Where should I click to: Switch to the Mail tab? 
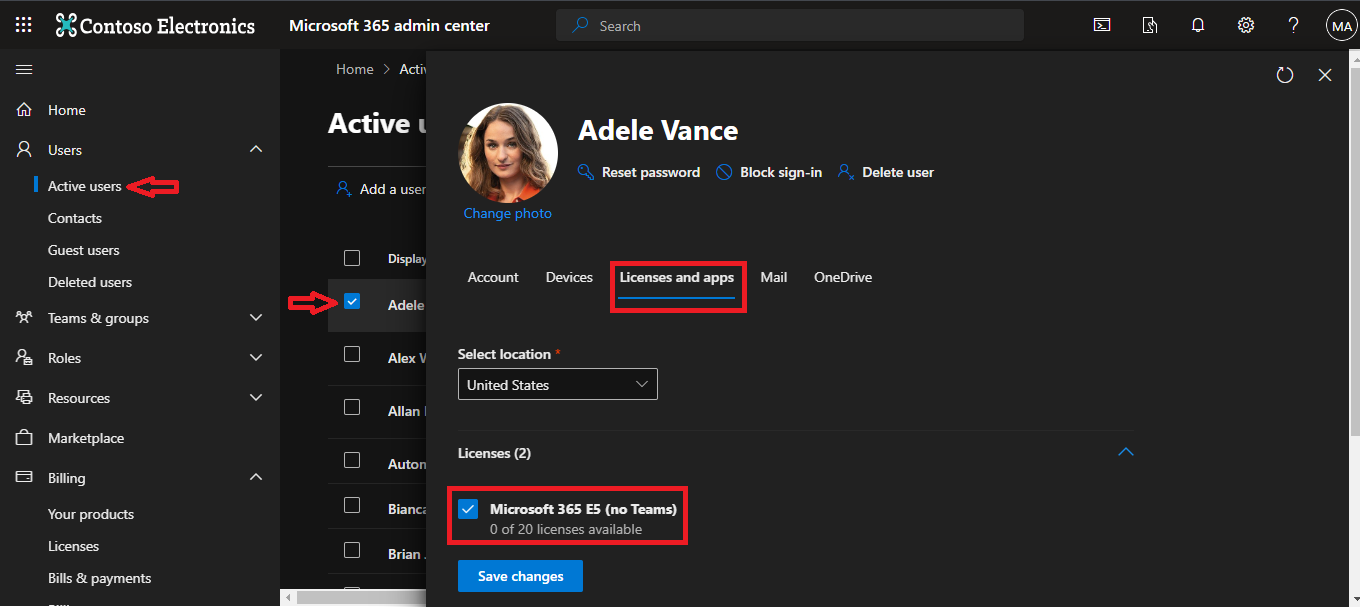[x=774, y=277]
